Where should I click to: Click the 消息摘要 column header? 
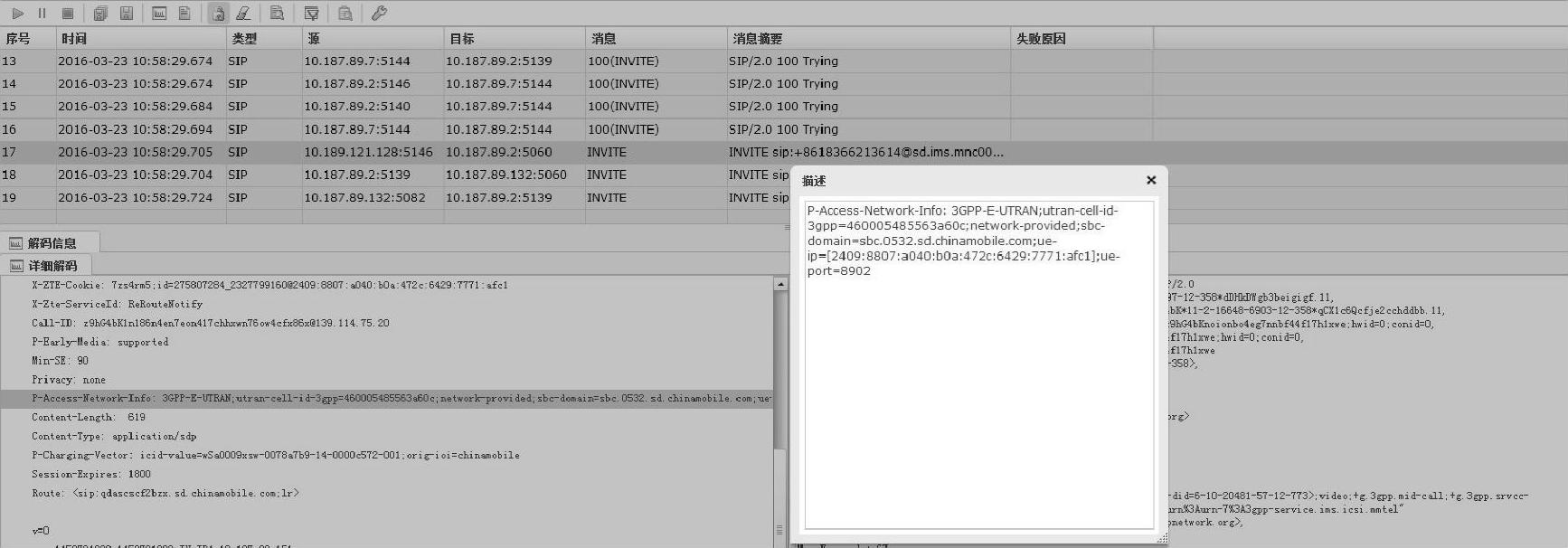(x=869, y=39)
